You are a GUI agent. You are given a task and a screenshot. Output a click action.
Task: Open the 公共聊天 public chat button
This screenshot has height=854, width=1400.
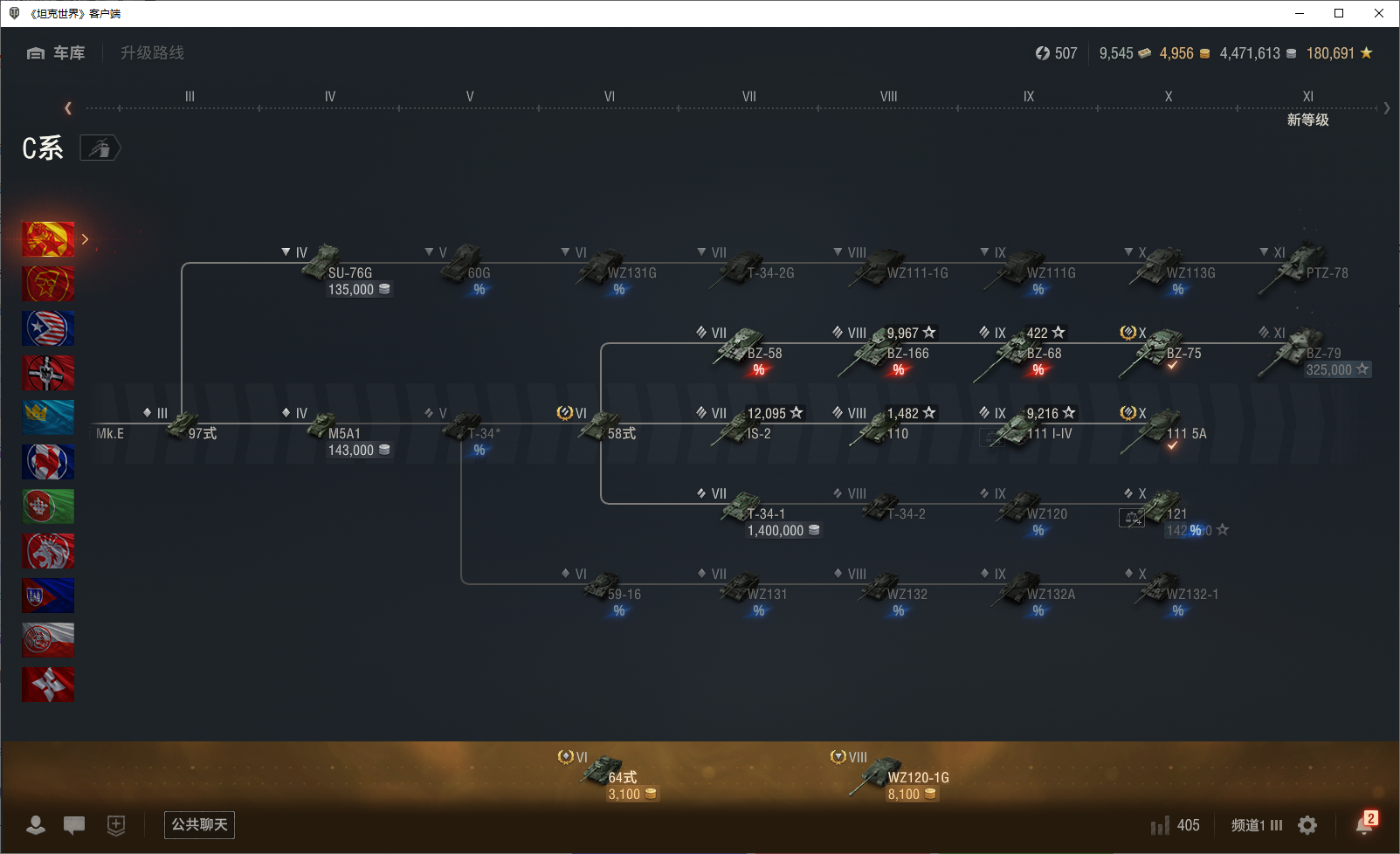click(199, 825)
